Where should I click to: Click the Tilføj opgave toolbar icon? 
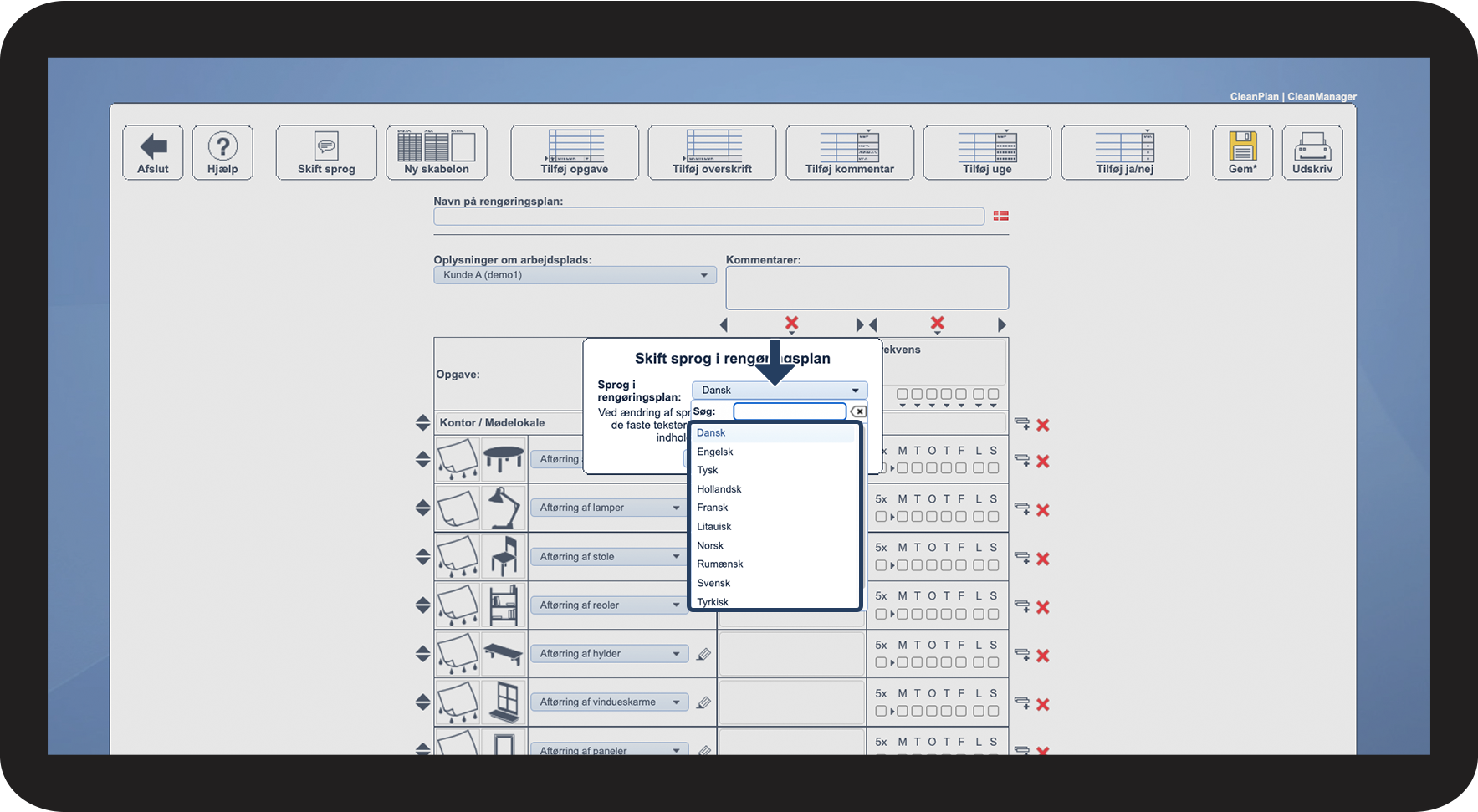(575, 152)
